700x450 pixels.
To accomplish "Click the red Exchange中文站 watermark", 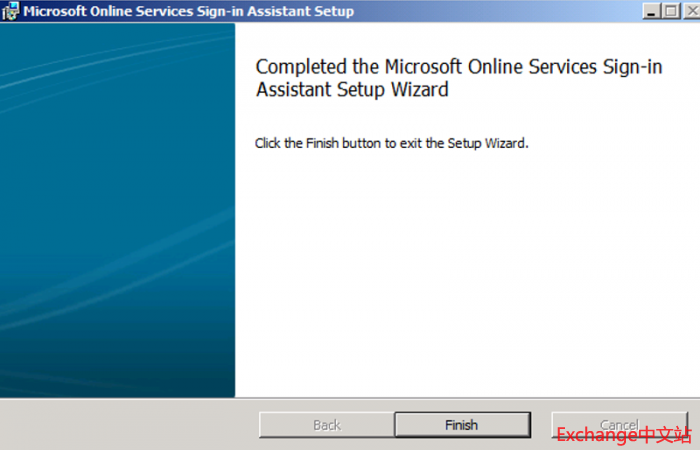I will tap(623, 435).
